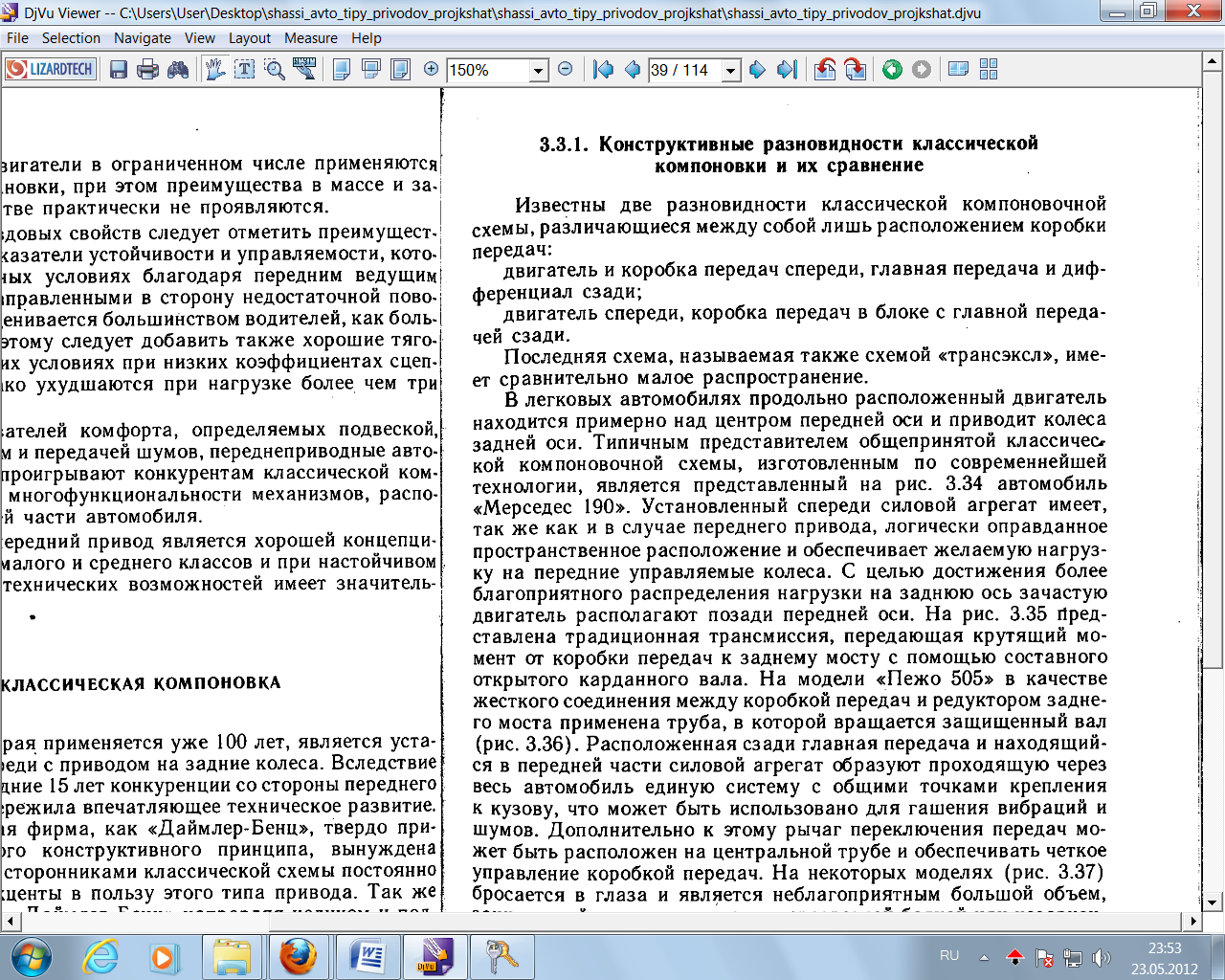Print the document using printer icon
The width and height of the screenshot is (1225, 980).
[x=147, y=70]
